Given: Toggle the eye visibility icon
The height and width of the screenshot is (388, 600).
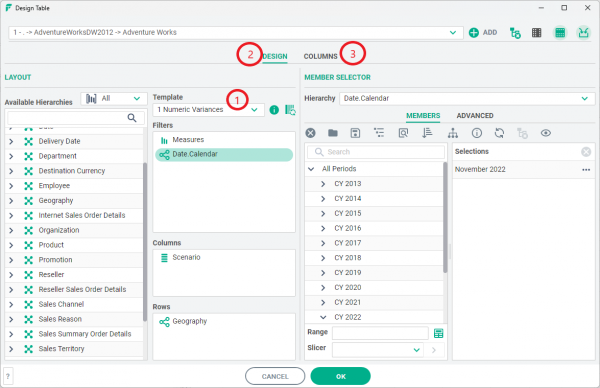Looking at the screenshot, I should tap(546, 133).
